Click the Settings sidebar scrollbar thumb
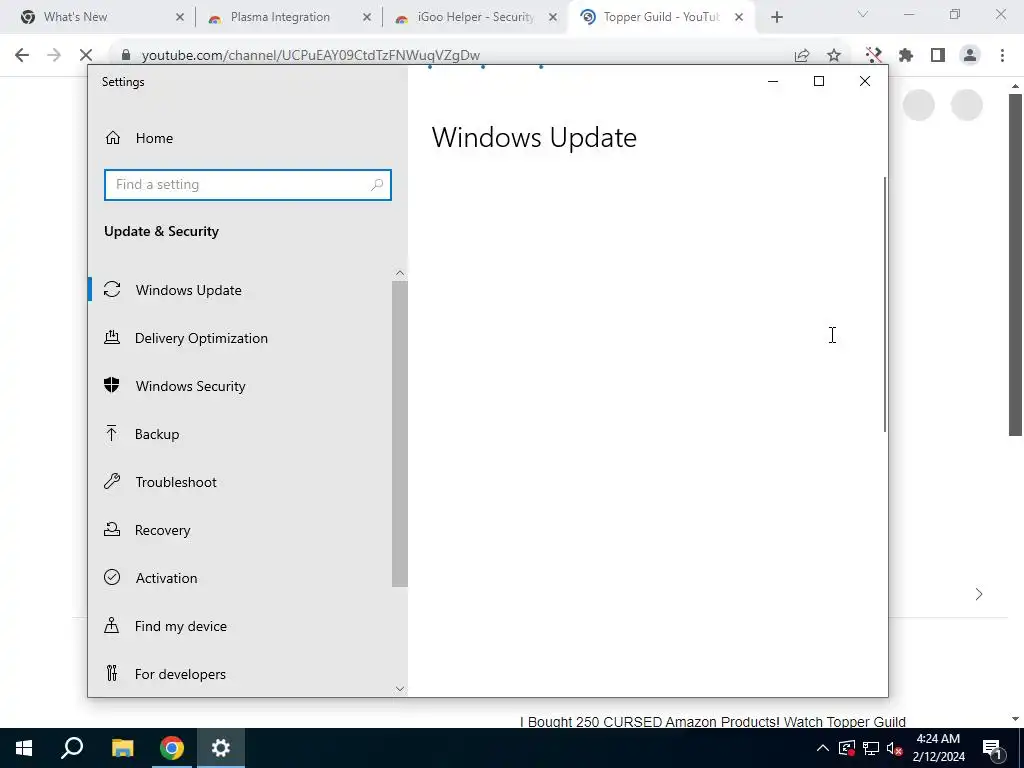The height and width of the screenshot is (768, 1024). [400, 434]
